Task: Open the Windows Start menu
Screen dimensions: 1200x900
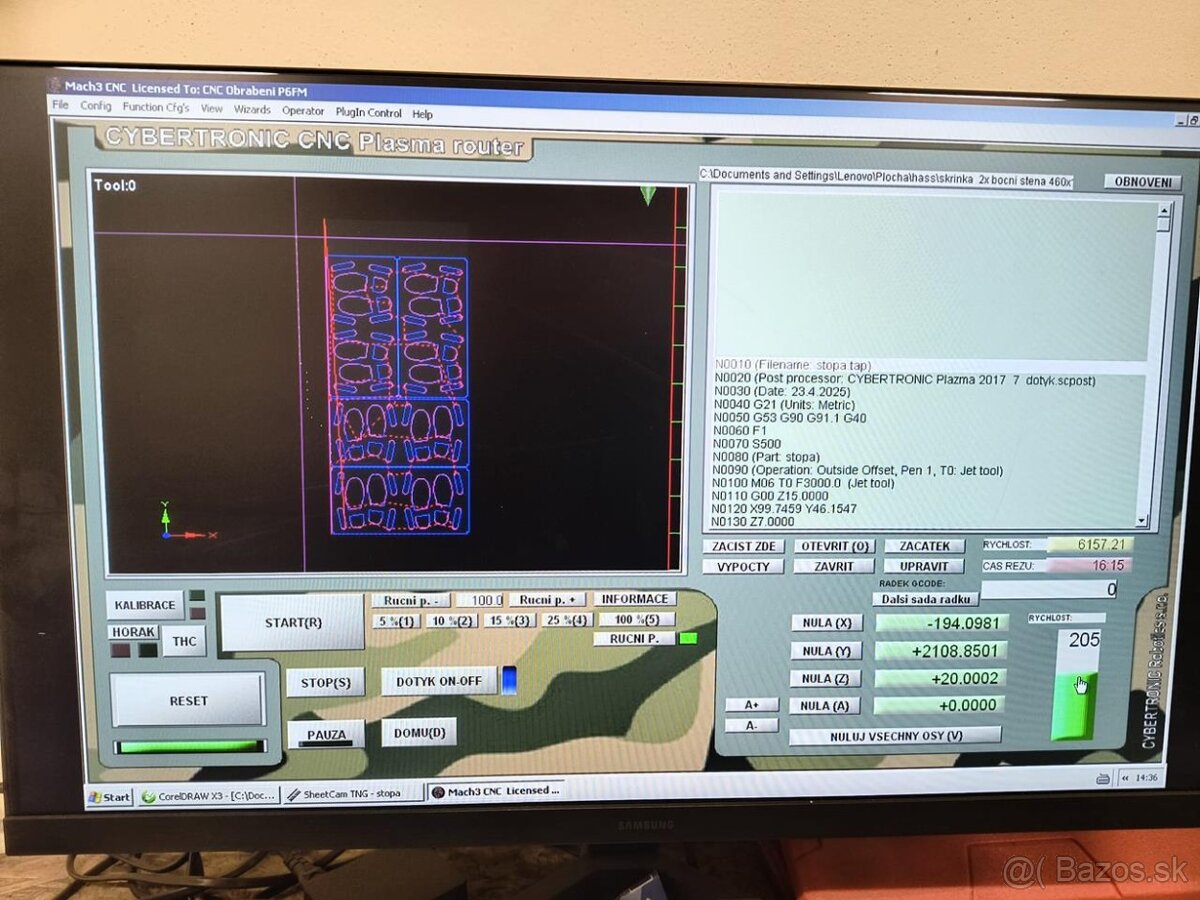Action: (x=110, y=797)
